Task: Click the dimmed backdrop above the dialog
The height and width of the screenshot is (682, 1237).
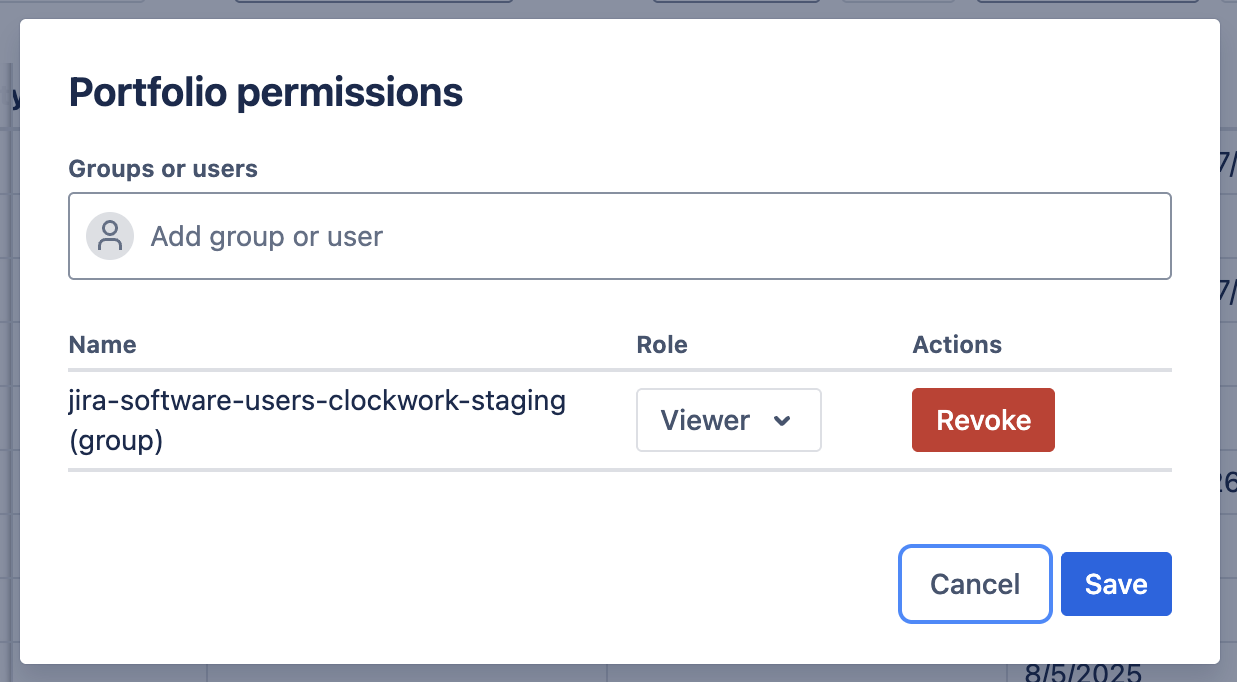Action: 580,8
